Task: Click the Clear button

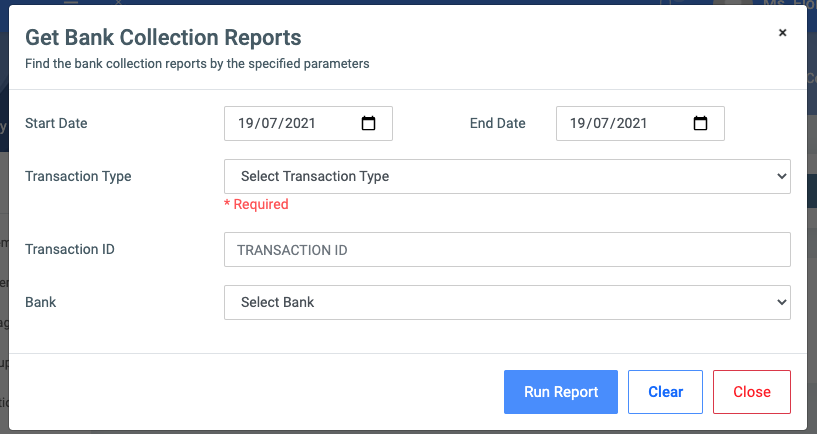Action: click(x=665, y=392)
